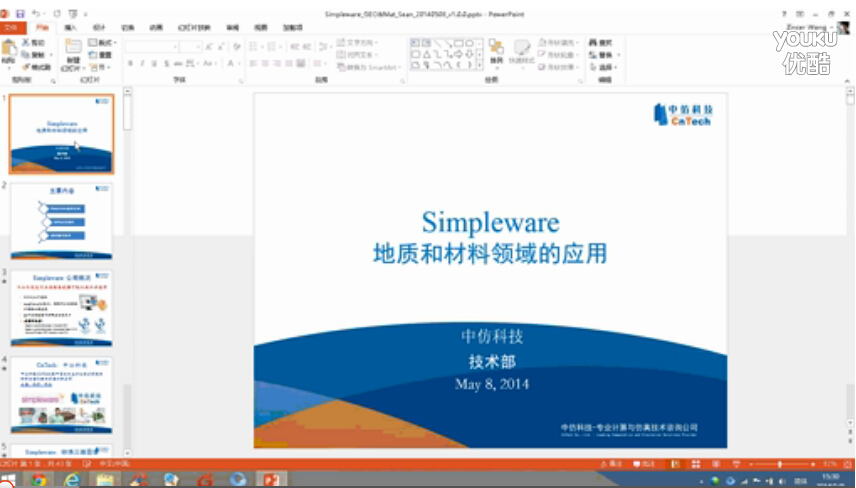
Task: Start slideshow from the quick access toolbar
Action: (73, 14)
